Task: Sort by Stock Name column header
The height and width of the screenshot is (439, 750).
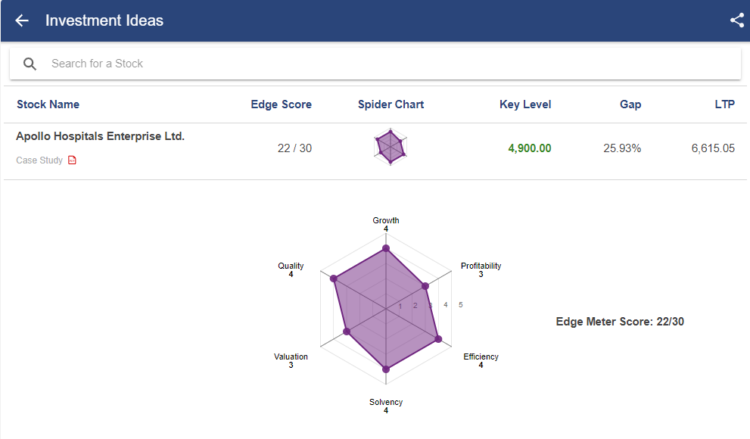Action: click(48, 104)
